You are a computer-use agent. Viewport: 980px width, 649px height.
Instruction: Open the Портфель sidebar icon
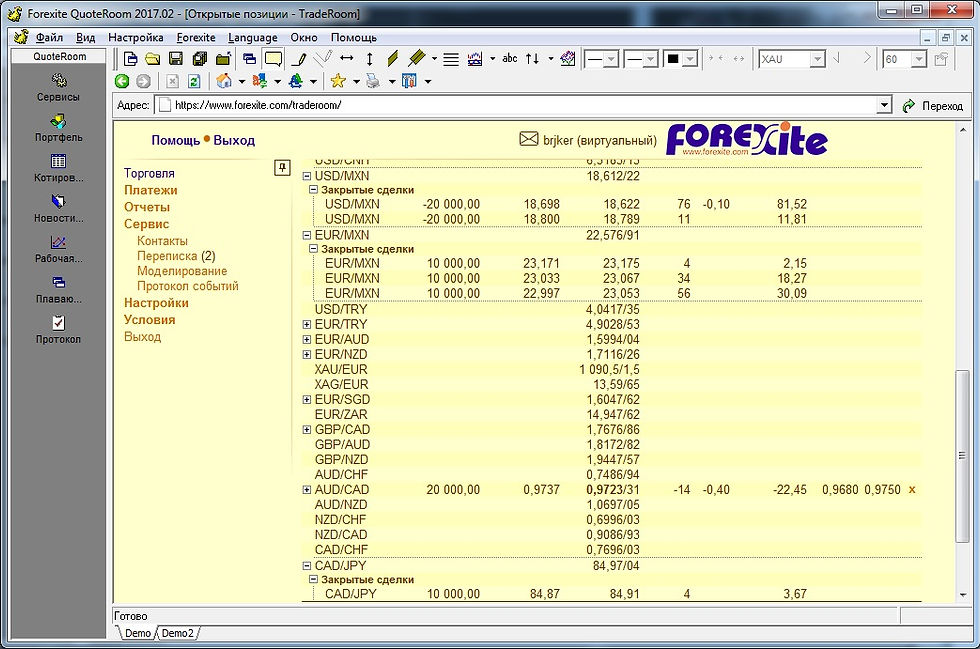(58, 128)
